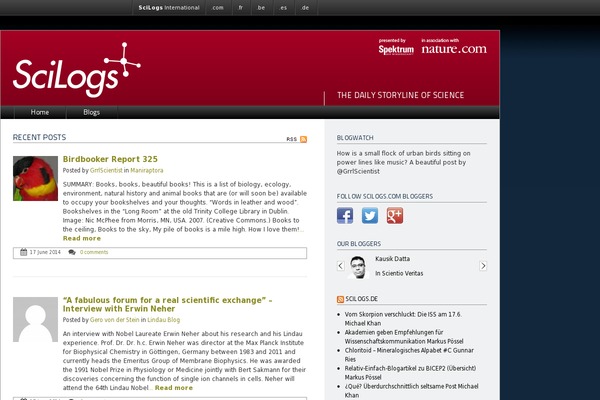Click The Daily Storyline of Science tagline
This screenshot has height=400, width=600.
400,95
